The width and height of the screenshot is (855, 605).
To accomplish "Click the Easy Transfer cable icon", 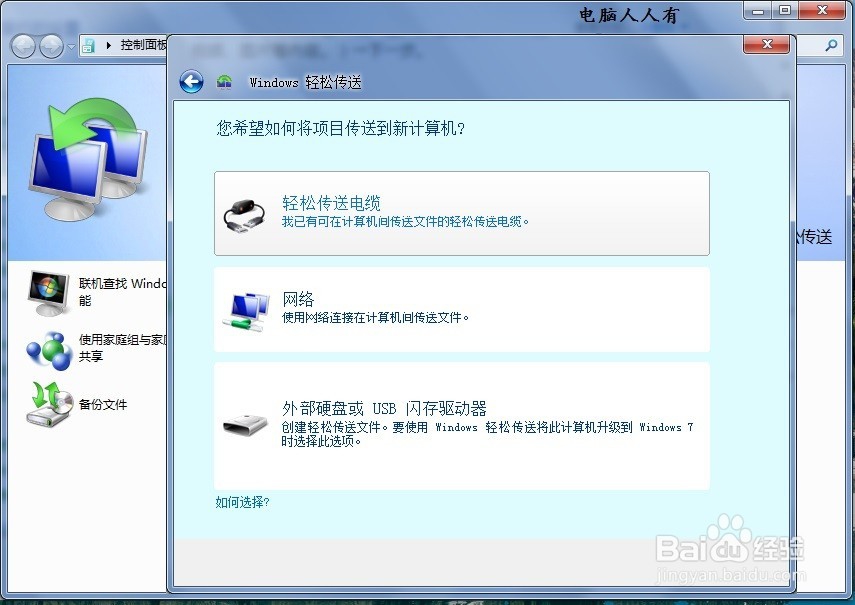I will (x=244, y=216).
